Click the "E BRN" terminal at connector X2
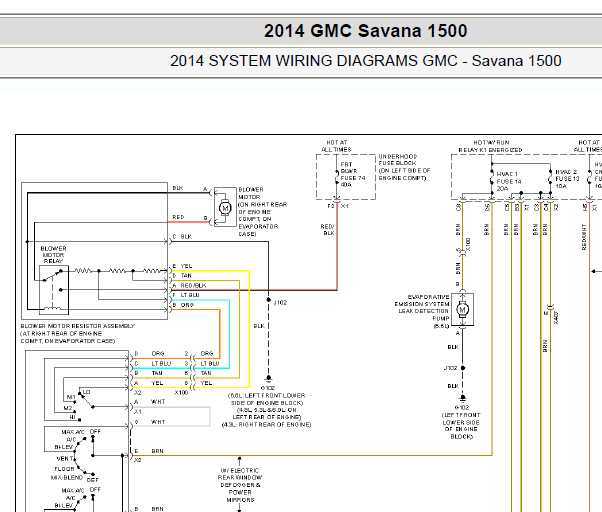 coord(149,451)
